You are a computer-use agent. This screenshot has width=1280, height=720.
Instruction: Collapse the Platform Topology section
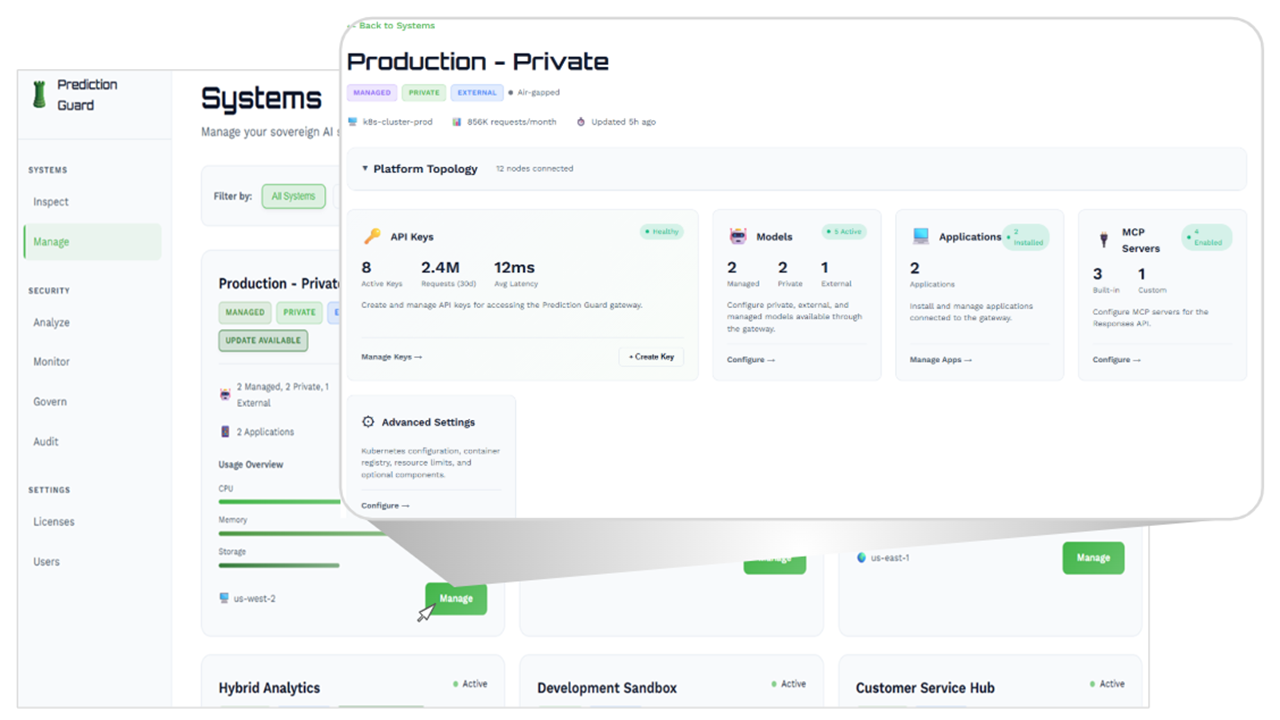(x=365, y=169)
